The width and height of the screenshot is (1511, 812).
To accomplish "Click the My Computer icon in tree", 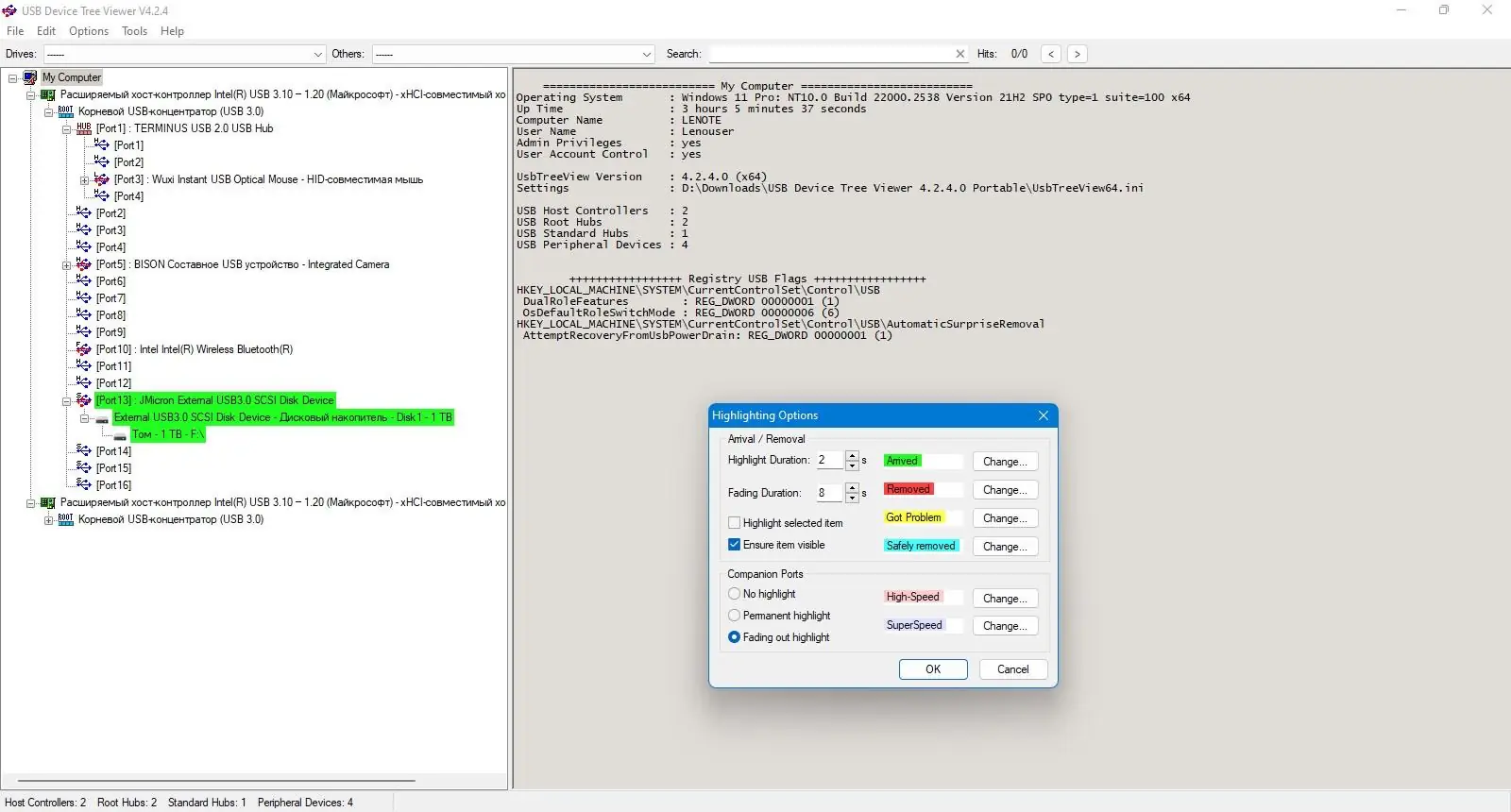I will coord(30,77).
